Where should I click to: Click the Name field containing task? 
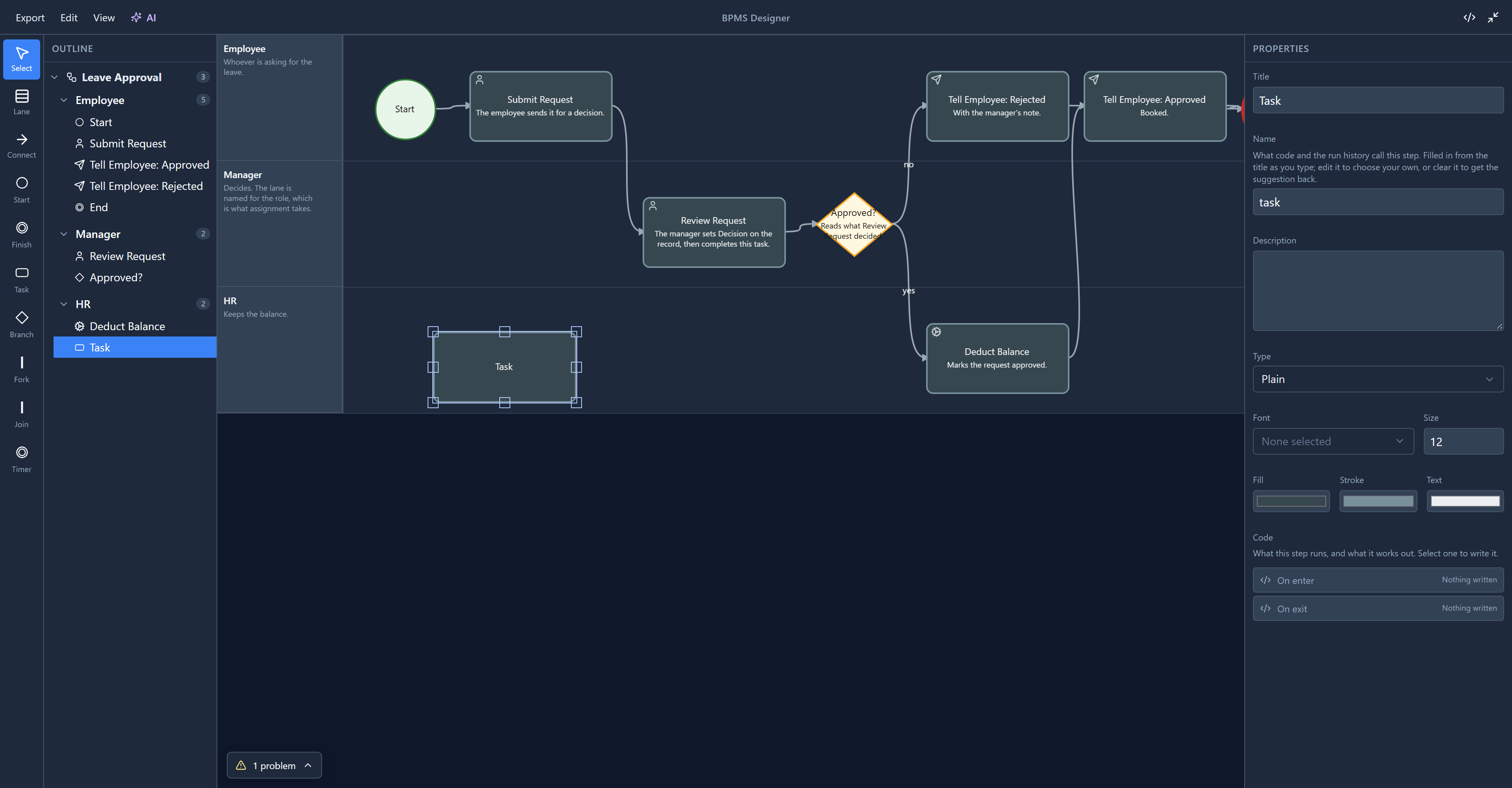tap(1378, 202)
